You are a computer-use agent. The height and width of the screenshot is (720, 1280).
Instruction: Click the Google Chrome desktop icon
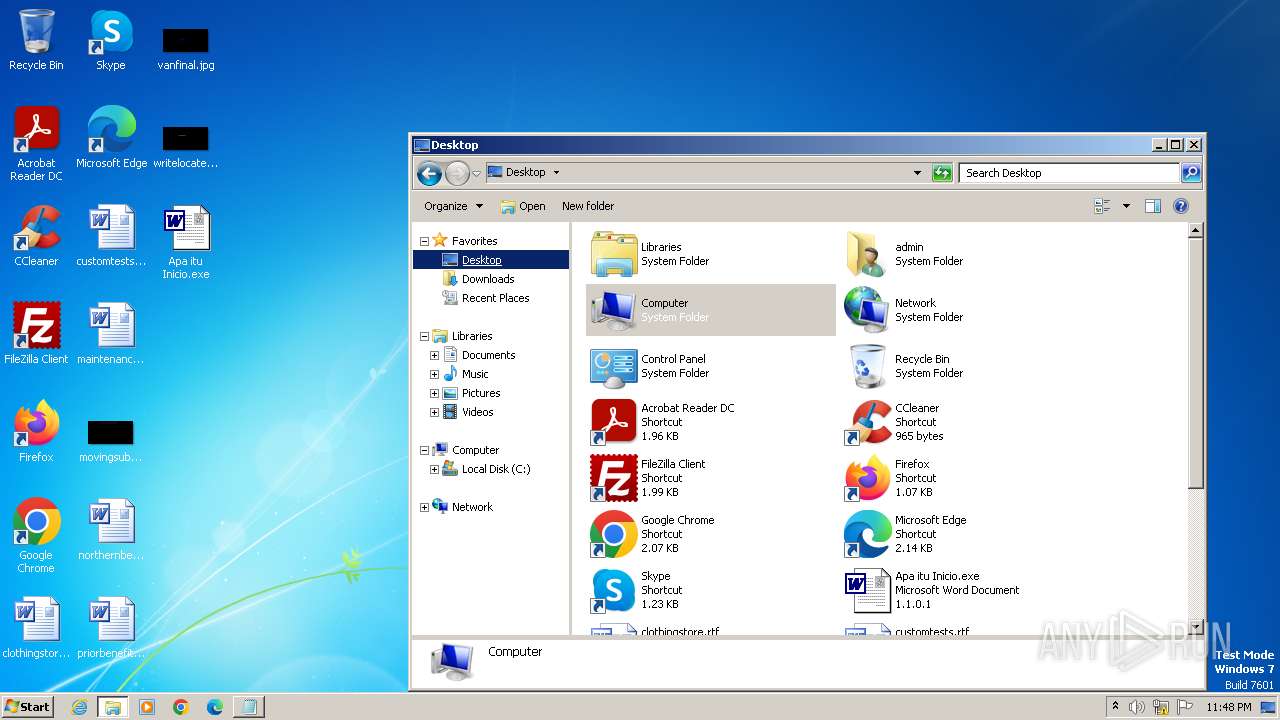point(36,536)
